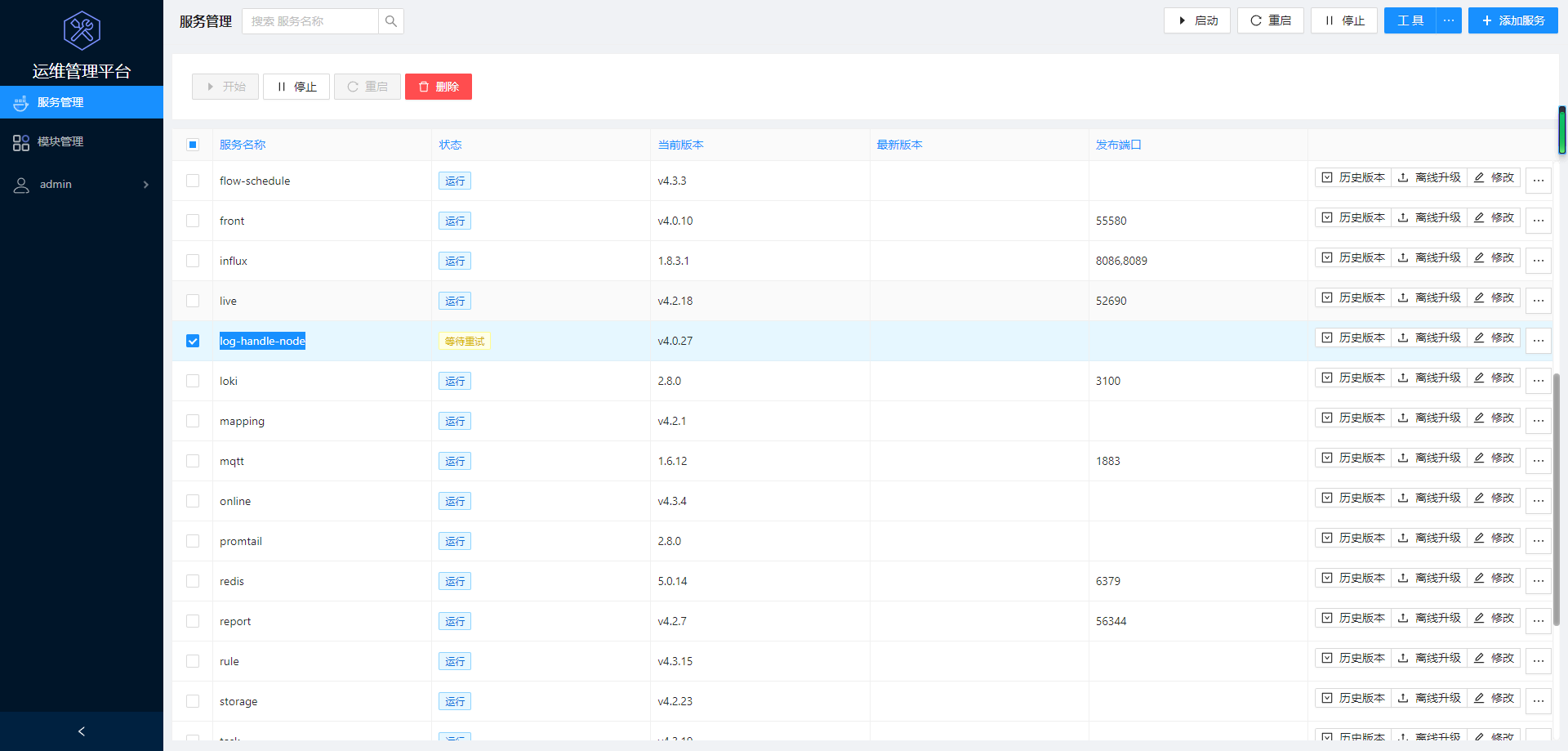Click the 当前版本 column header
1568x751 pixels.
(x=681, y=145)
